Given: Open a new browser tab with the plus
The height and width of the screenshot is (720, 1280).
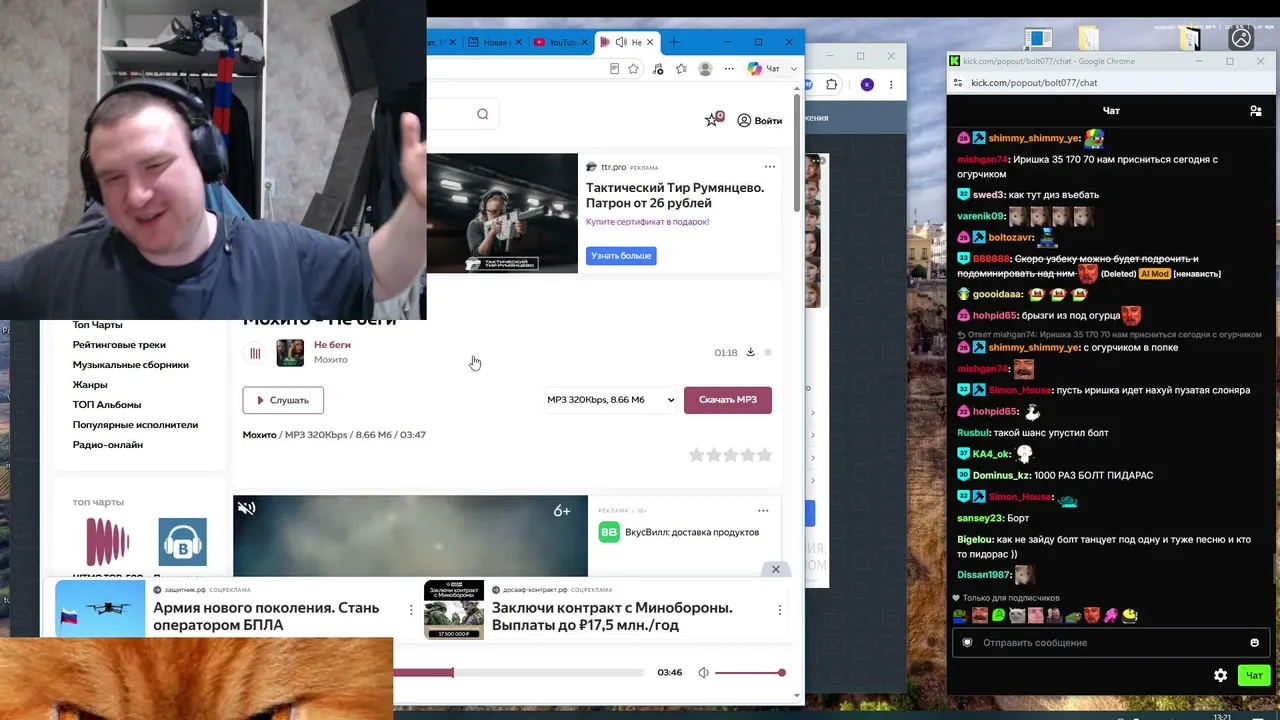Looking at the screenshot, I should (673, 42).
